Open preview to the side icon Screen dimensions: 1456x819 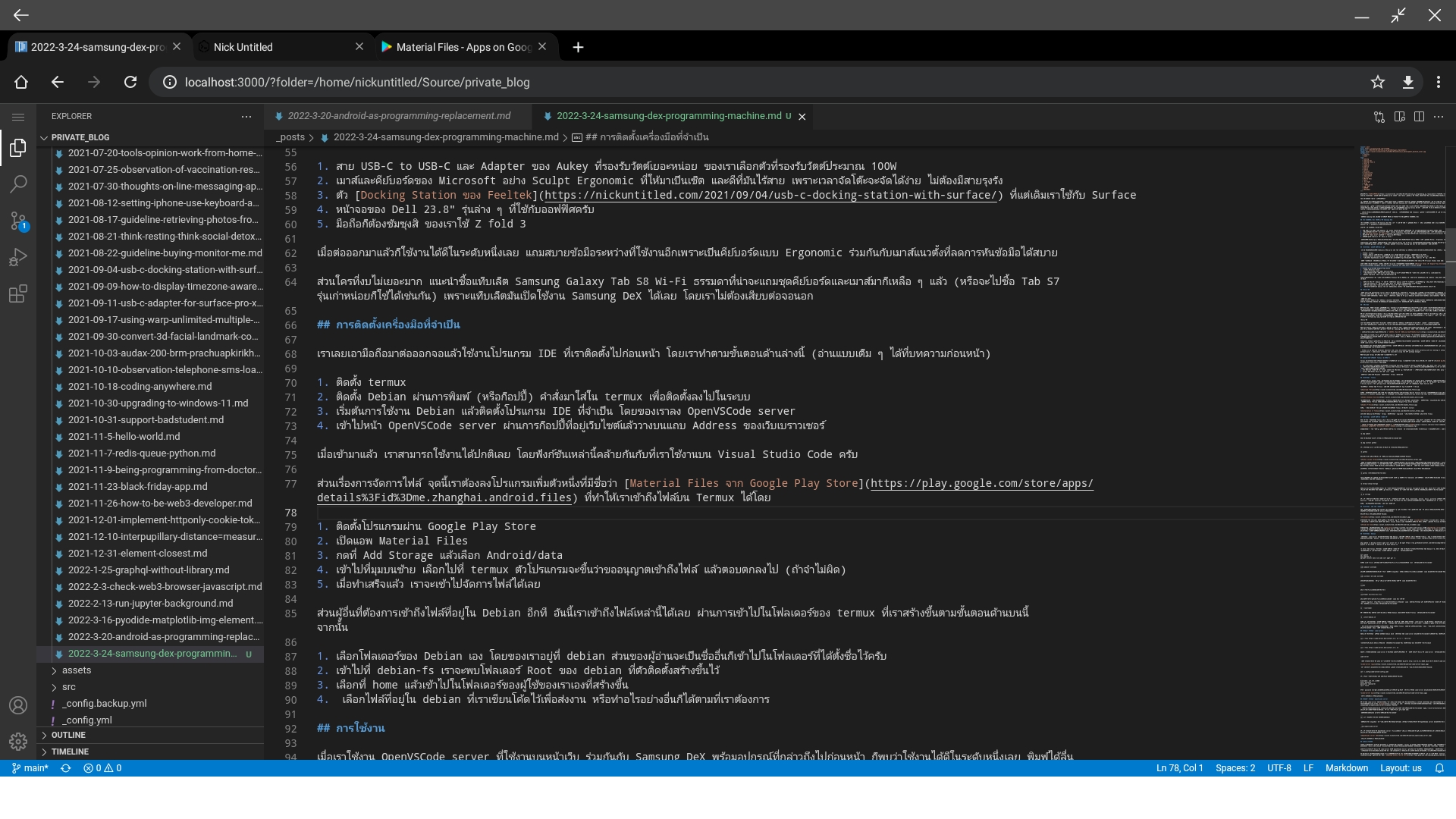coord(1400,117)
